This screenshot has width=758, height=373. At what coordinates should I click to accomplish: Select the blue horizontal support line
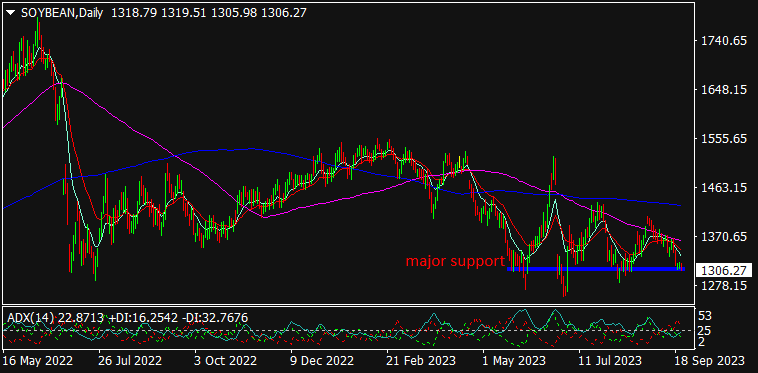[595, 269]
